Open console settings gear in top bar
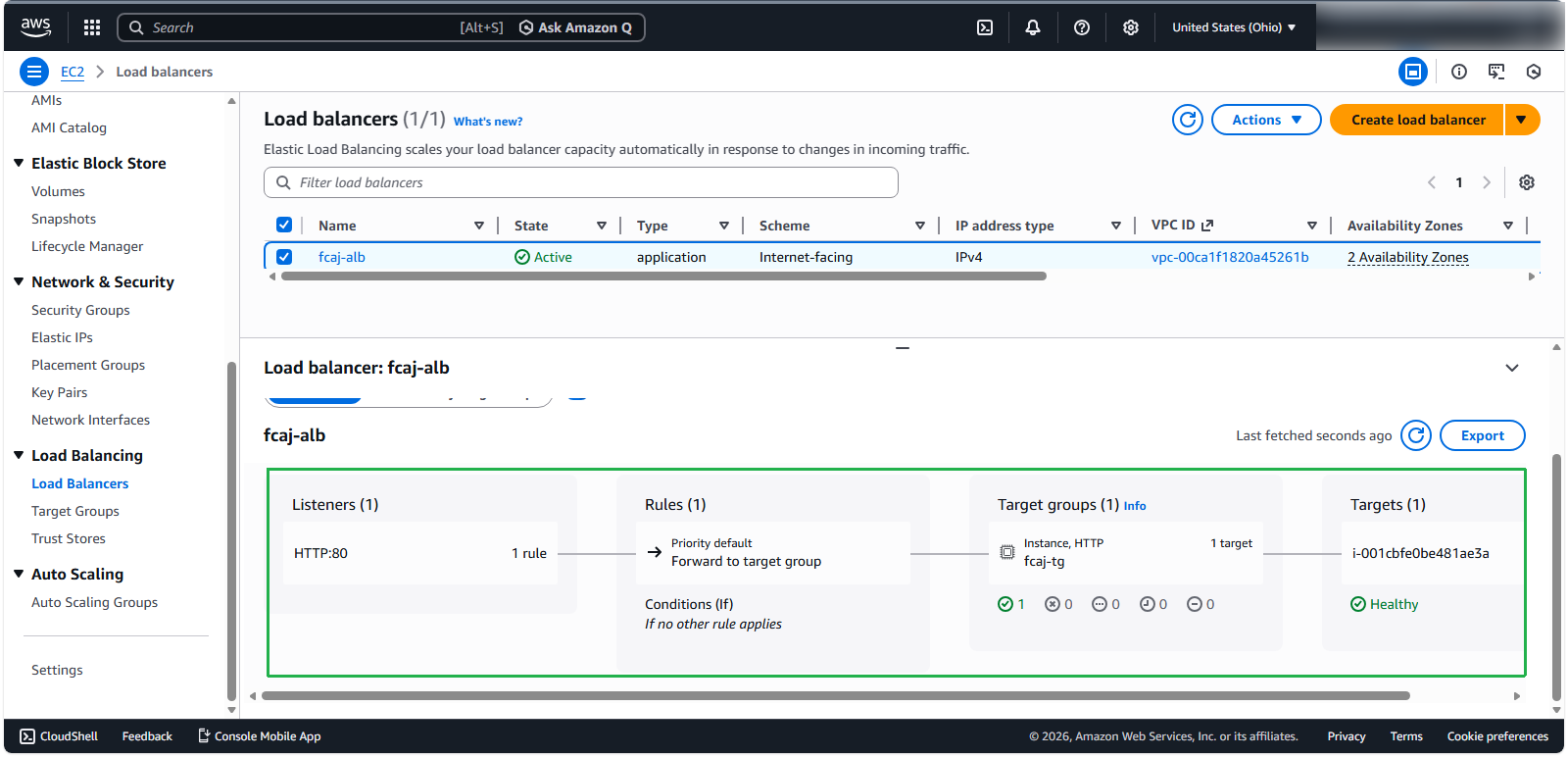Screen dimensions: 1568x757 coord(1131,27)
